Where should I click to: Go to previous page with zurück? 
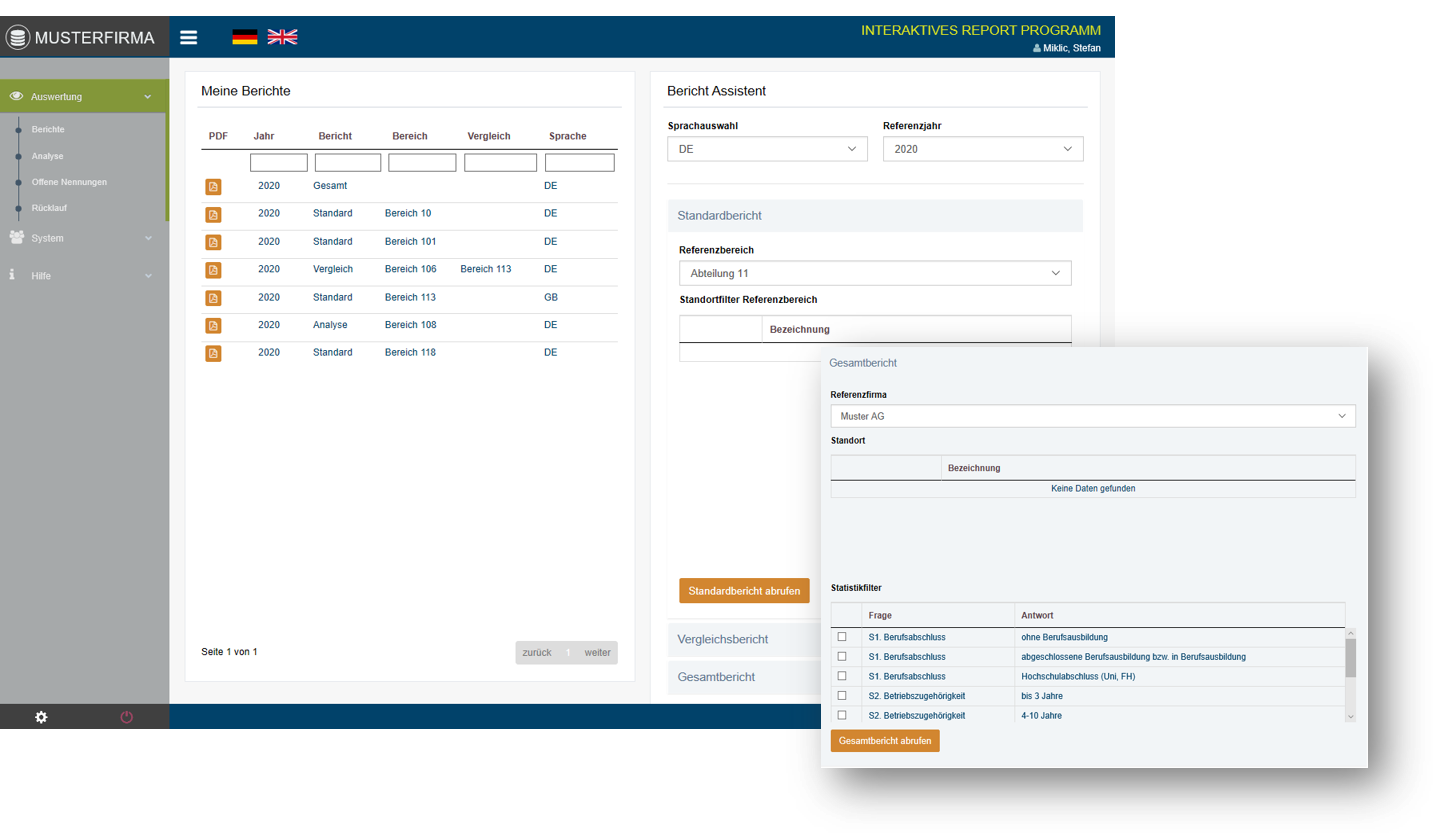537,653
